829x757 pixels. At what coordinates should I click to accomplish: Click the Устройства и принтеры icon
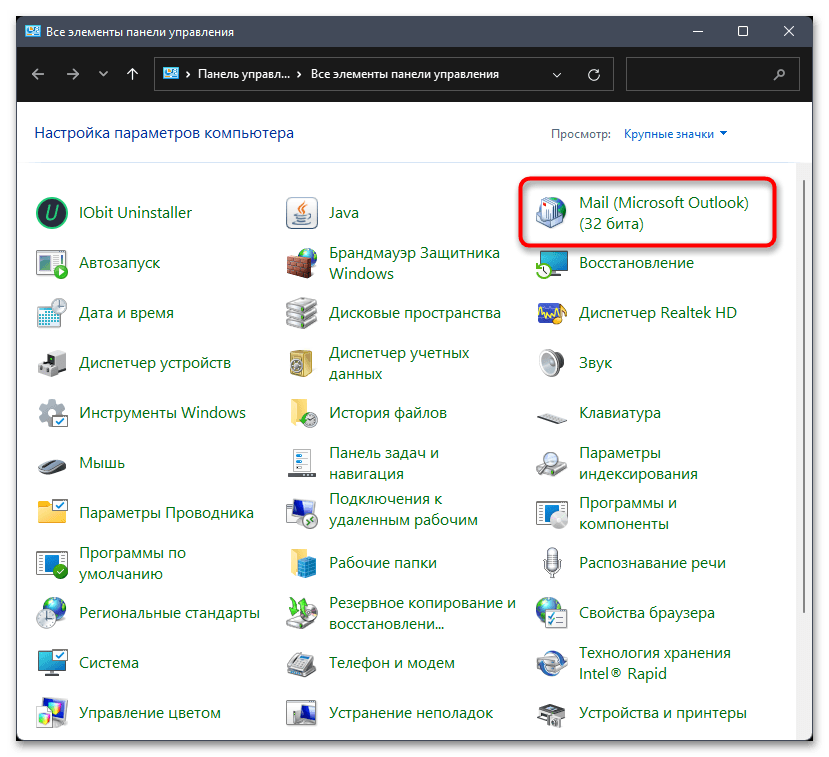point(551,713)
